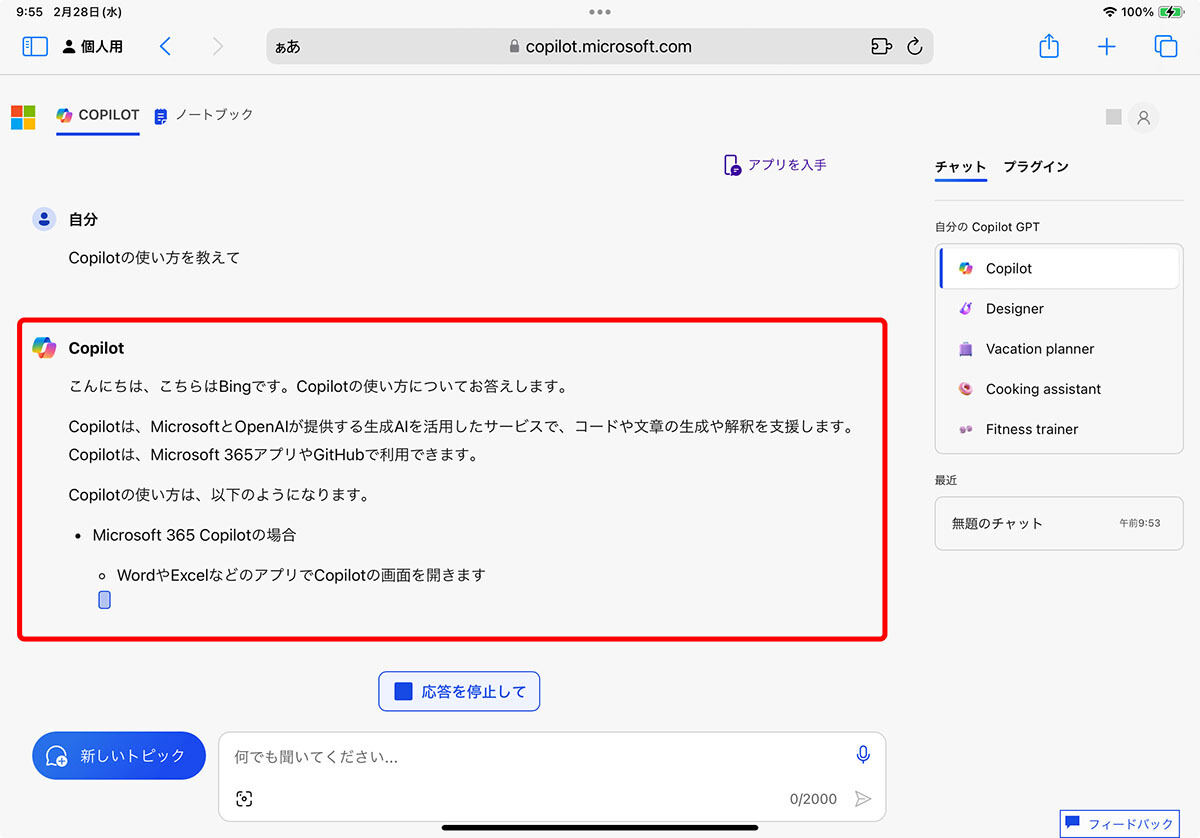Open the account profile avatar icon

point(1144,118)
